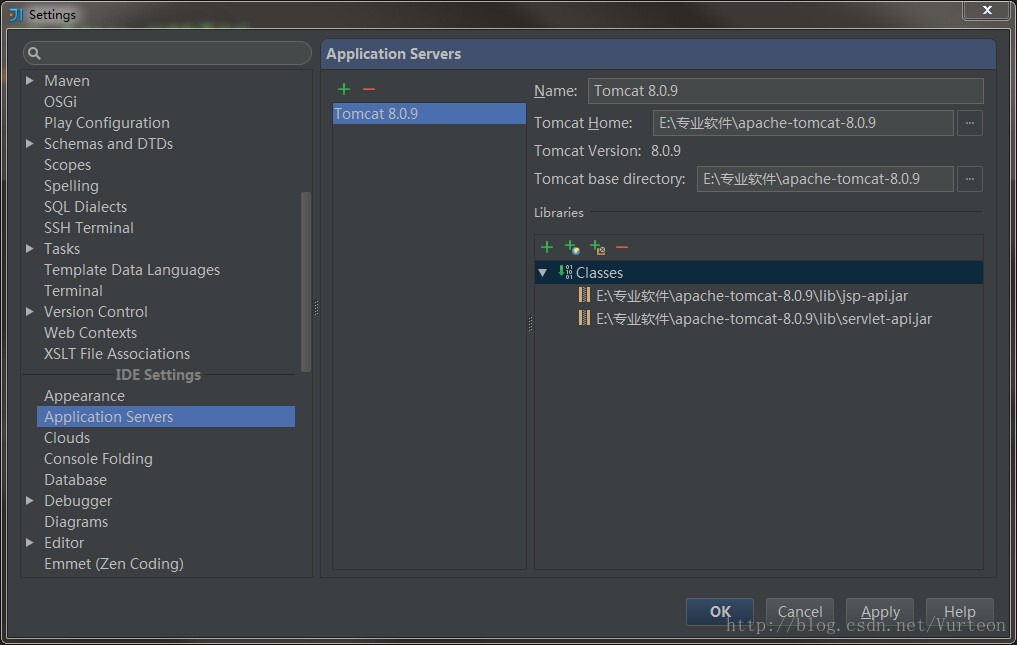Expand the Maven settings node
The image size is (1017, 645).
(x=30, y=80)
